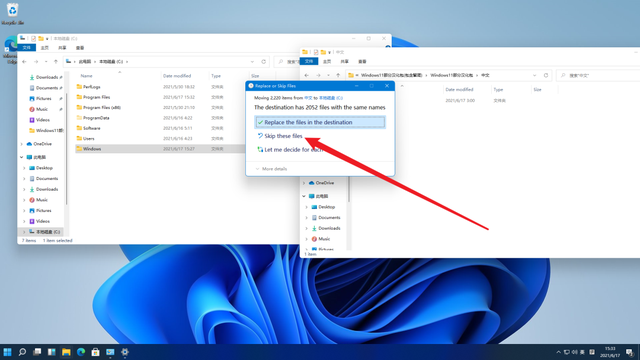
Task: Expand Downloads node in C: window tree
Action: (24, 189)
